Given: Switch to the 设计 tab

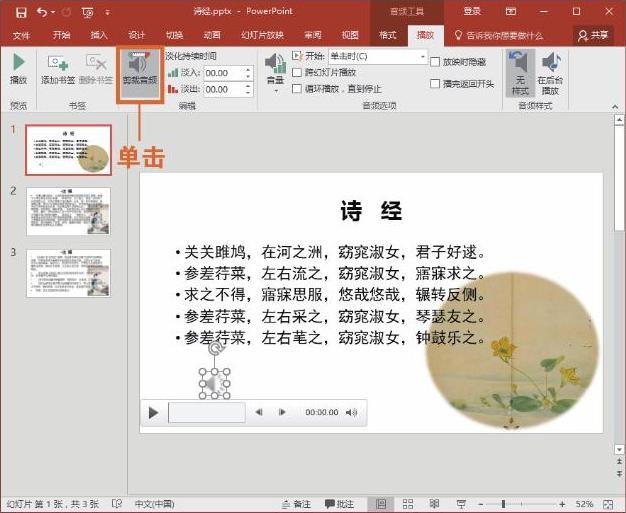Looking at the screenshot, I should point(137,35).
